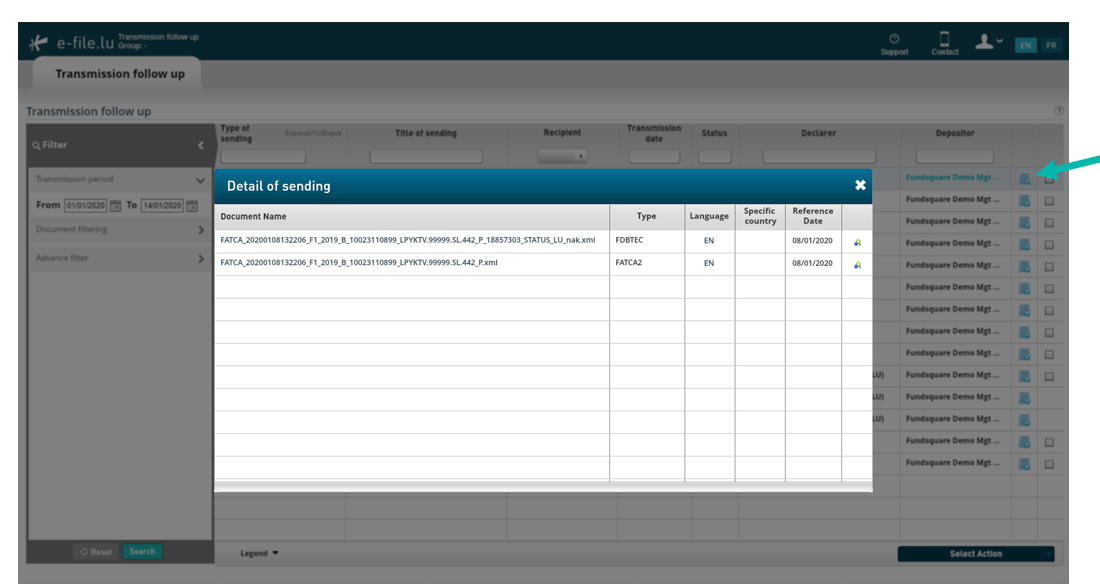Expand the Advance filter section
1100x584 pixels.
tap(201, 259)
